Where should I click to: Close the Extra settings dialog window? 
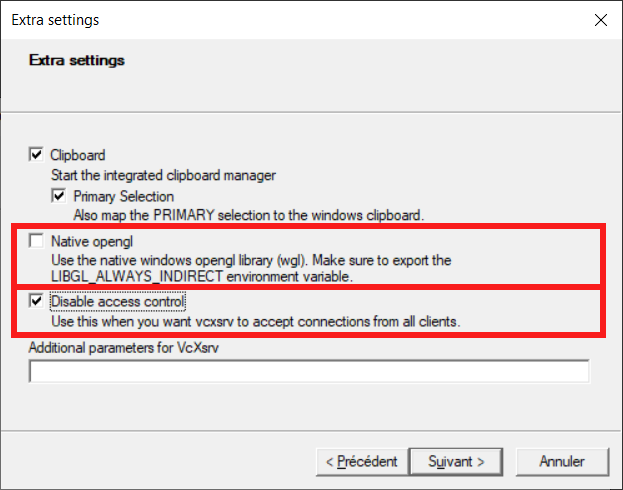click(600, 20)
